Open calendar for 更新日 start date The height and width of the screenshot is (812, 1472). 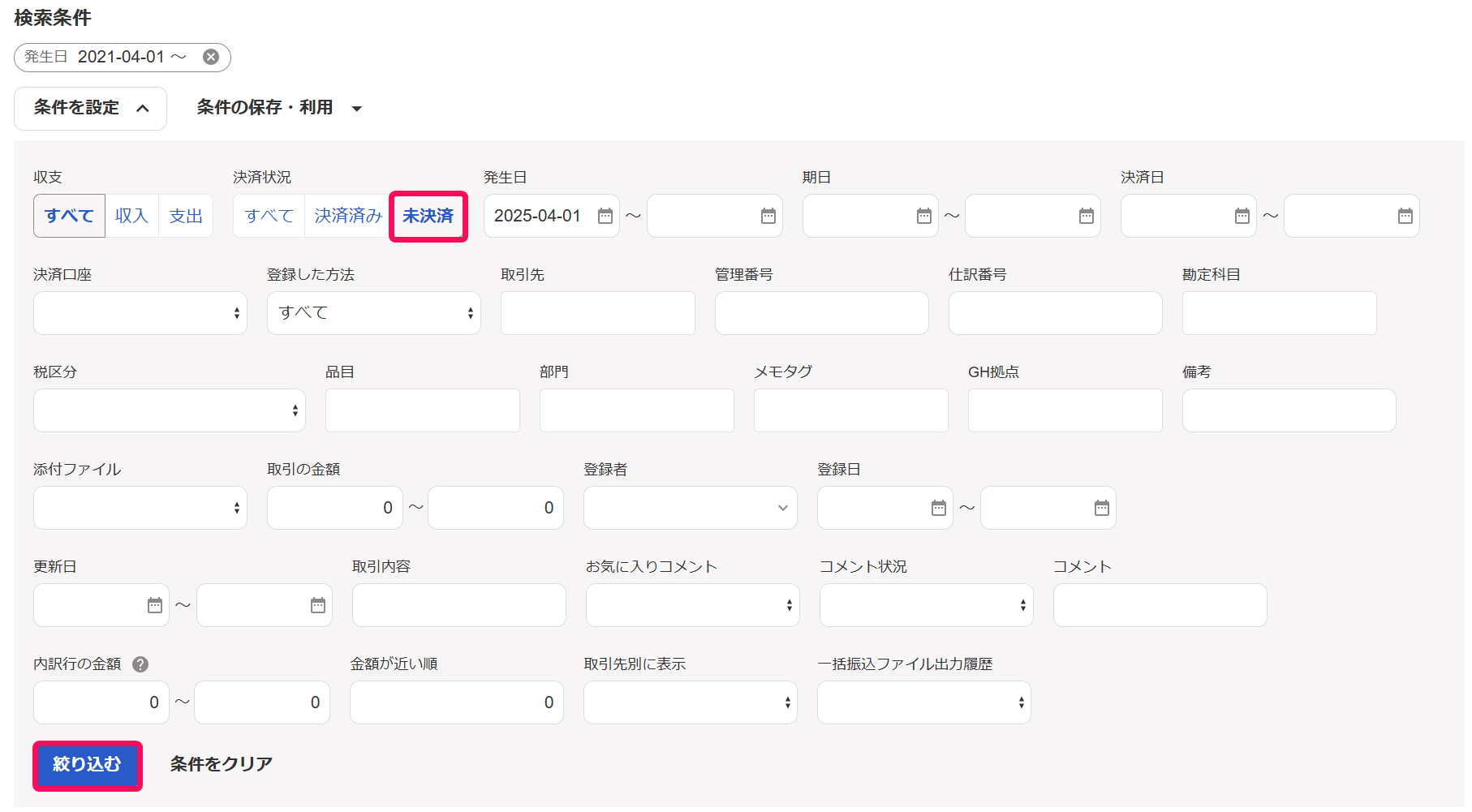[x=155, y=605]
